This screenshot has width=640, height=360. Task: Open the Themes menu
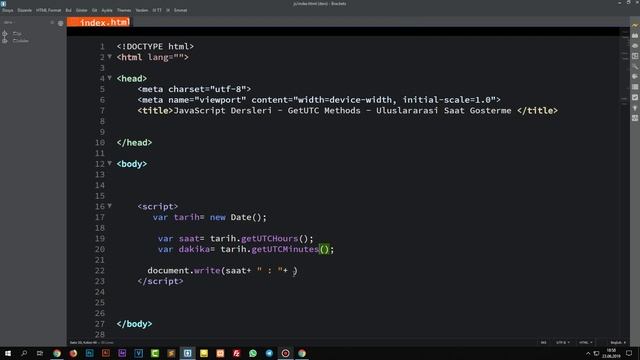click(x=124, y=10)
